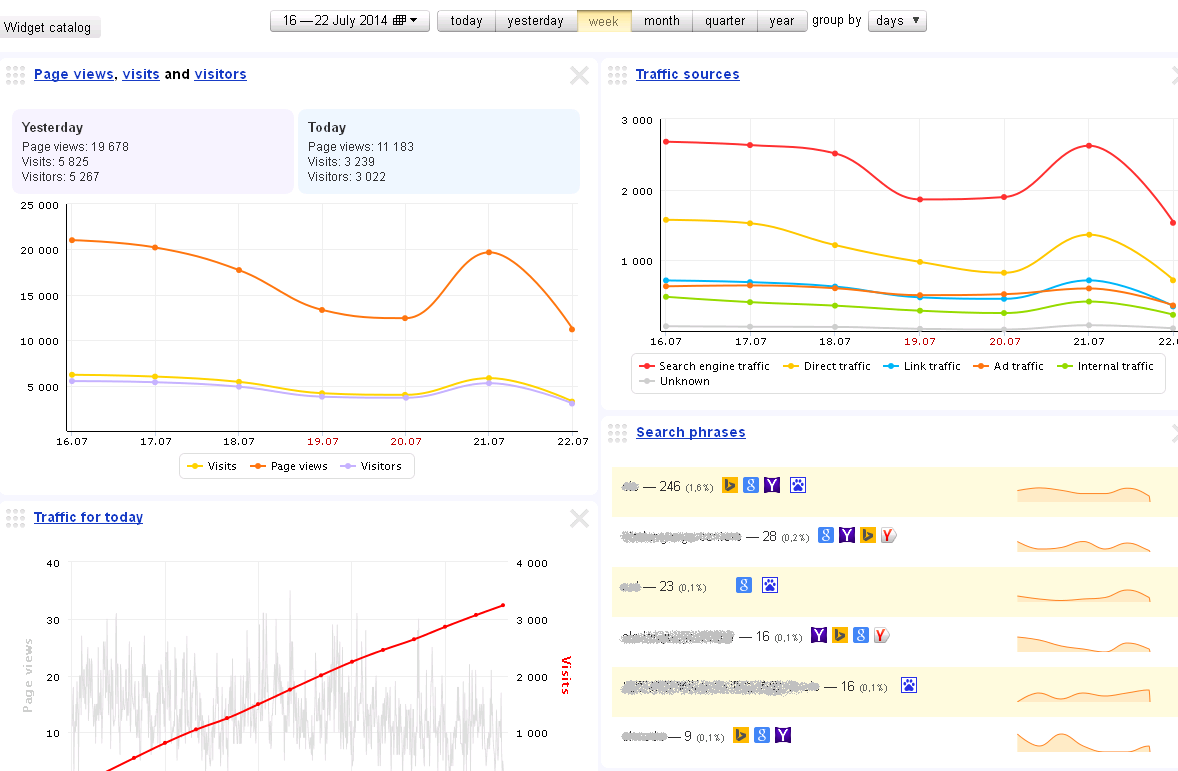This screenshot has width=1178, height=771.
Task: Click the Bing icon on the 246-hit phrase
Action: [x=730, y=485]
